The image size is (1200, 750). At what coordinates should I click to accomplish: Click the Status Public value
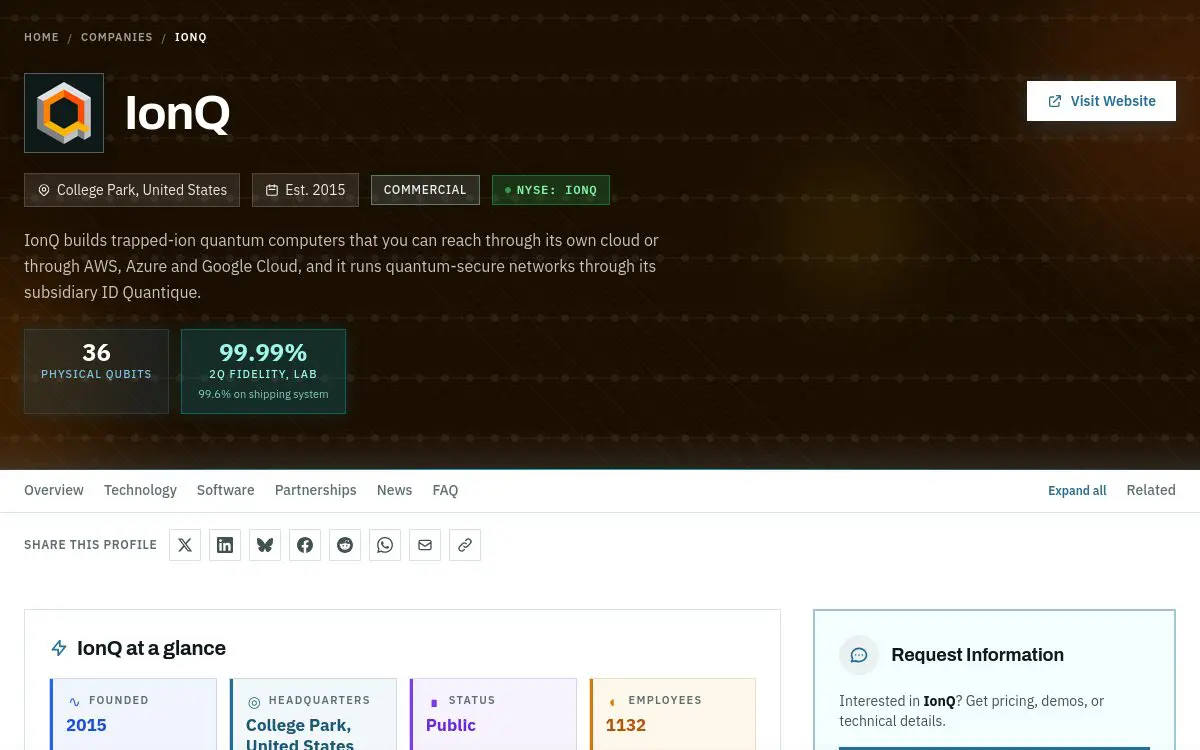point(451,725)
